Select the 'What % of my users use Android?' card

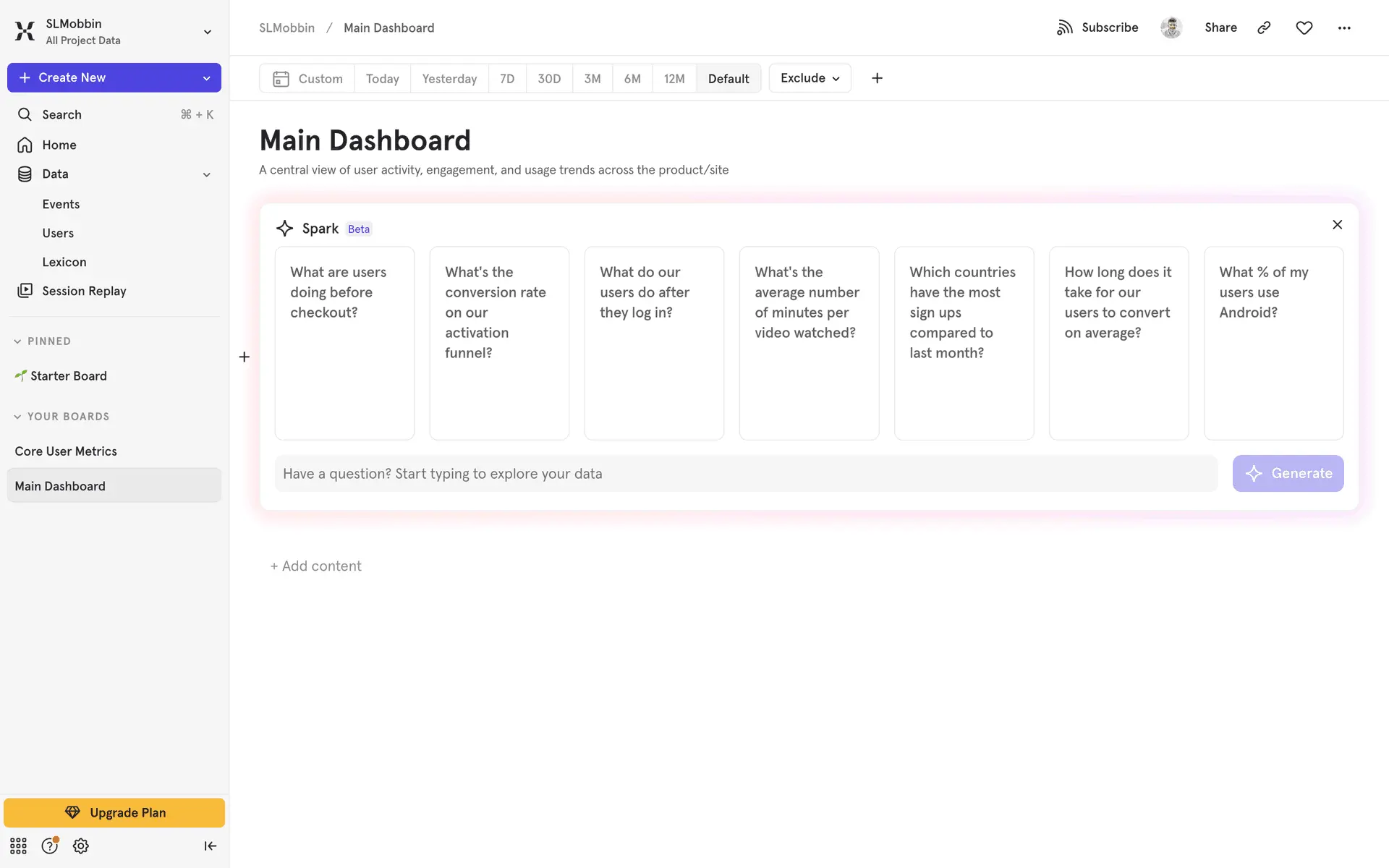pos(1273,343)
